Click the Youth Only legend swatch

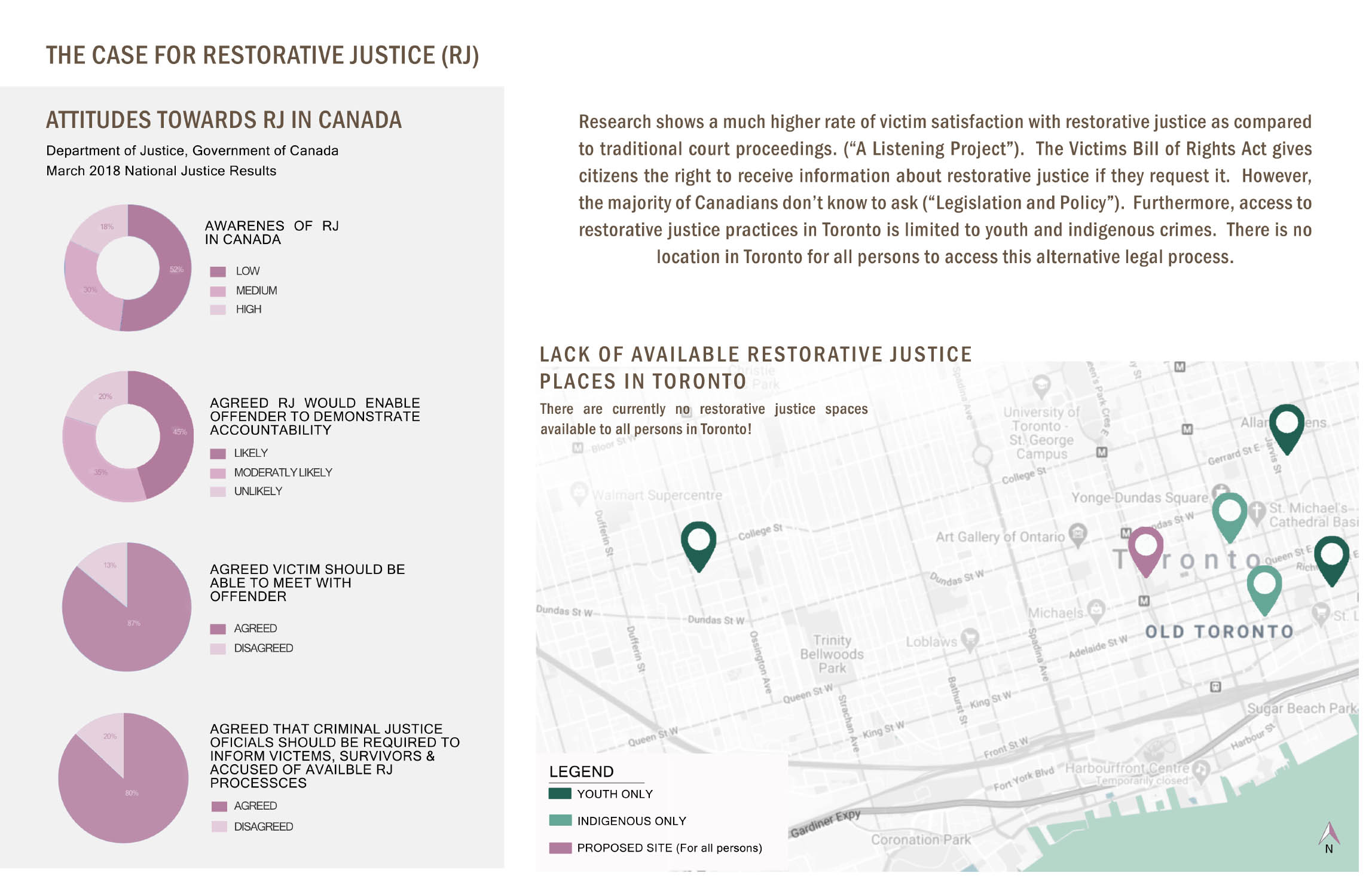[560, 794]
